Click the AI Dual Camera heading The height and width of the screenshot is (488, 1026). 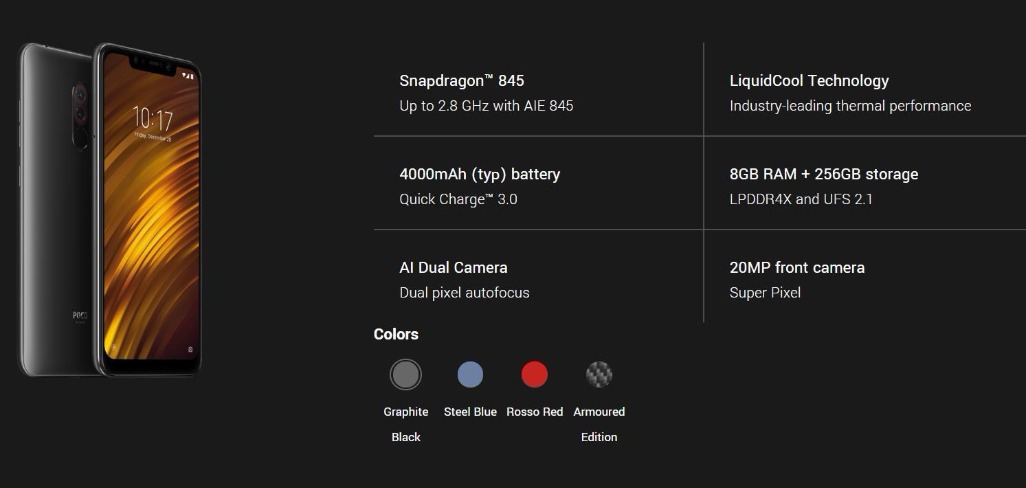point(453,268)
